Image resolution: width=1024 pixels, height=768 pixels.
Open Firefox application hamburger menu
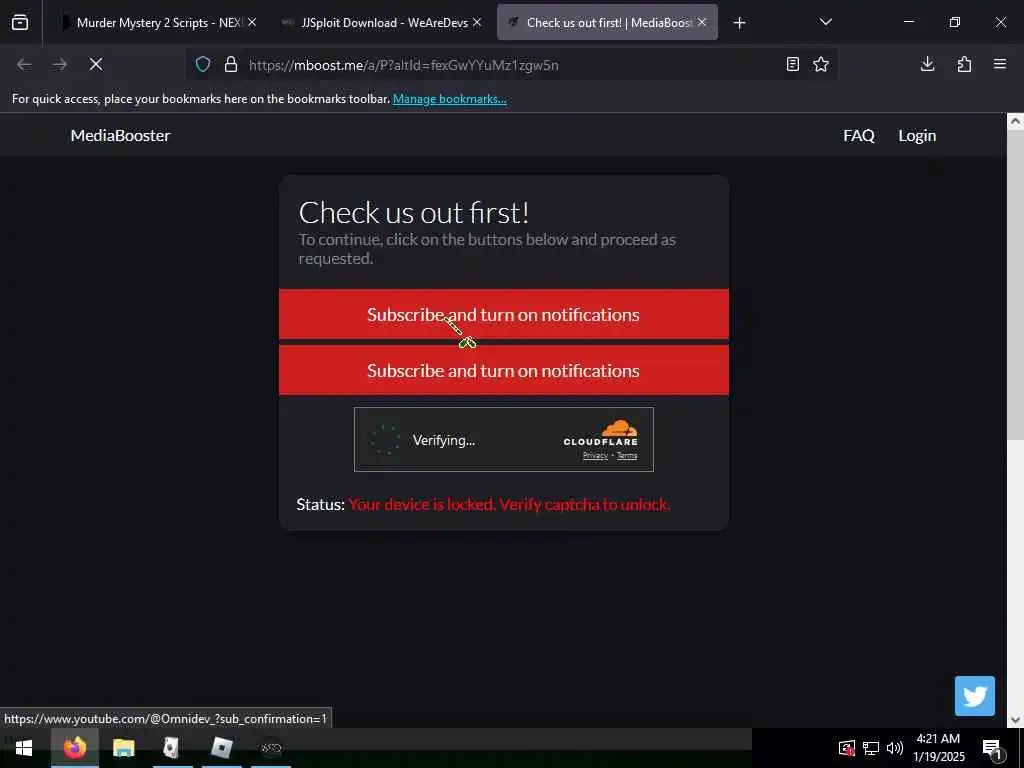click(1000, 64)
